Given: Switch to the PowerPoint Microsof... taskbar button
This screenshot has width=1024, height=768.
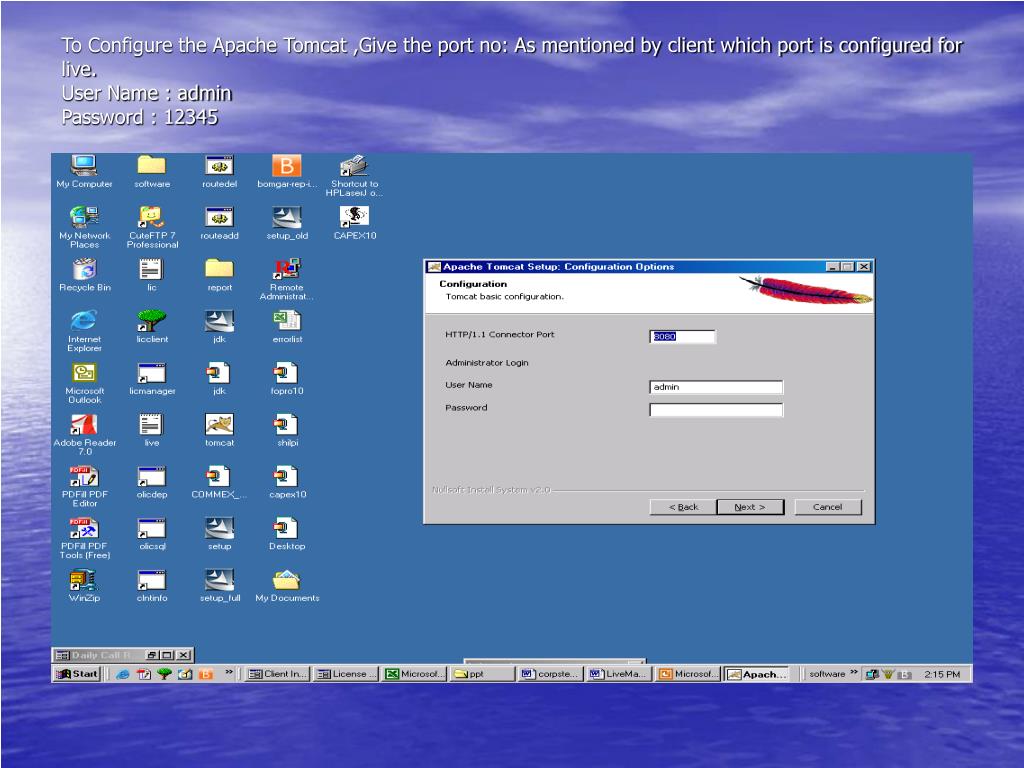Looking at the screenshot, I should 688,674.
